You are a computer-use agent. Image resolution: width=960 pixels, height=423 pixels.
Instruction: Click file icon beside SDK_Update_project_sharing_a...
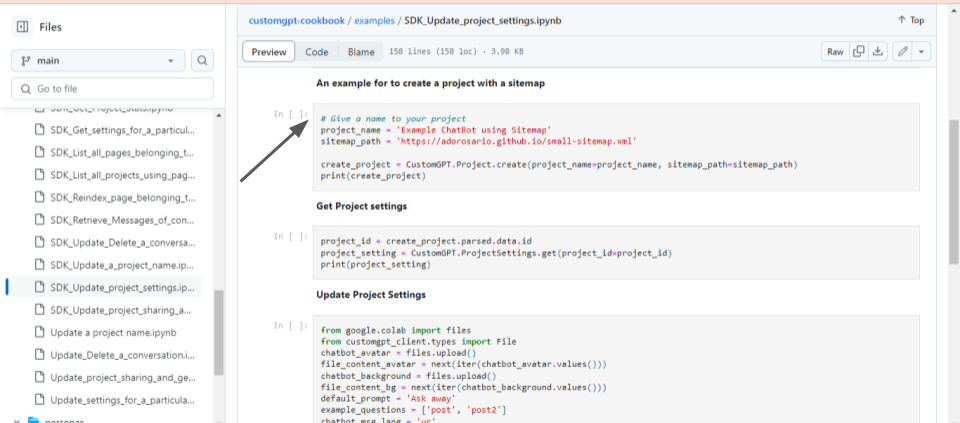point(40,310)
